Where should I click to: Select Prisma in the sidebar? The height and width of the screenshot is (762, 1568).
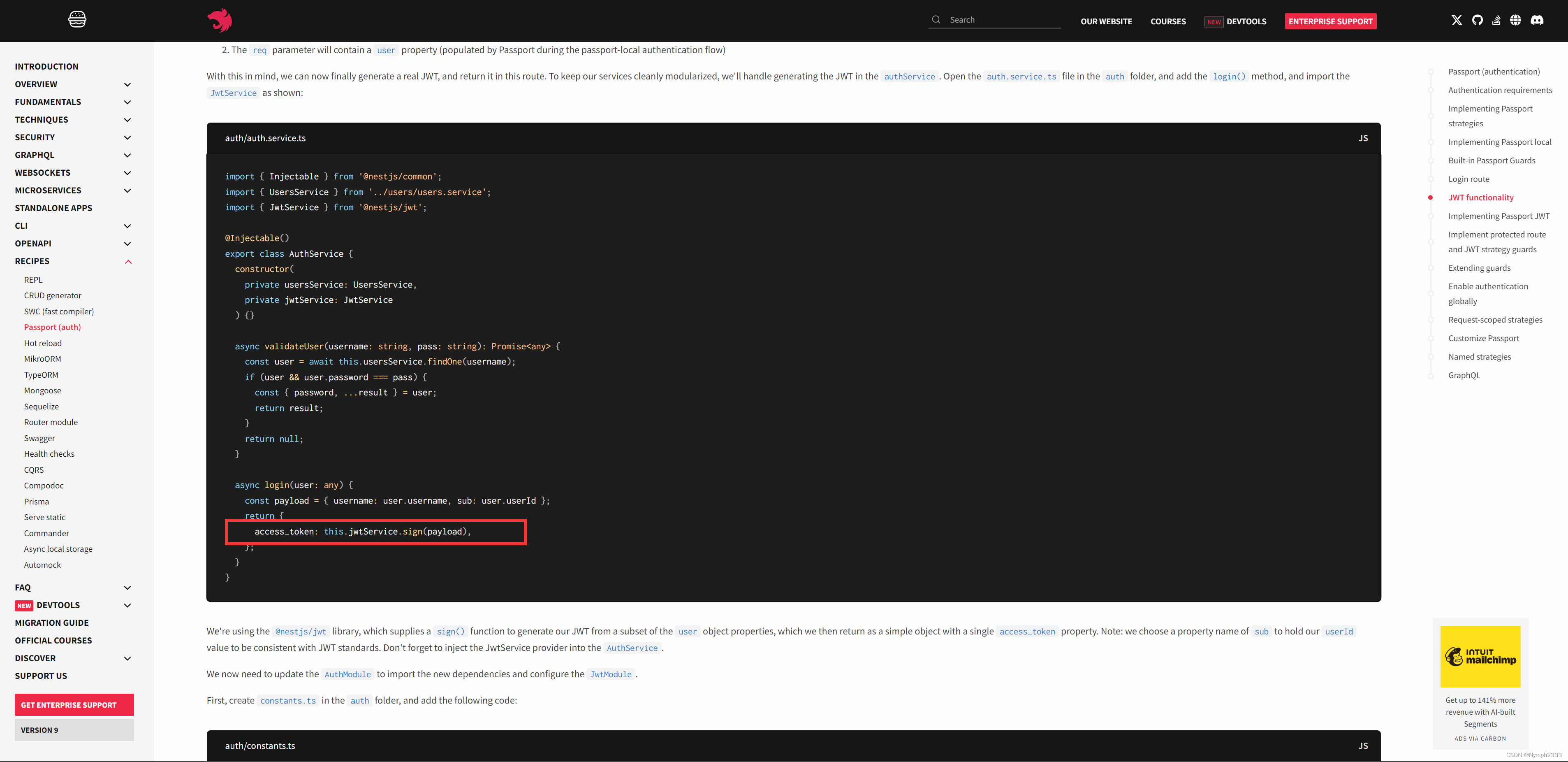coord(37,501)
